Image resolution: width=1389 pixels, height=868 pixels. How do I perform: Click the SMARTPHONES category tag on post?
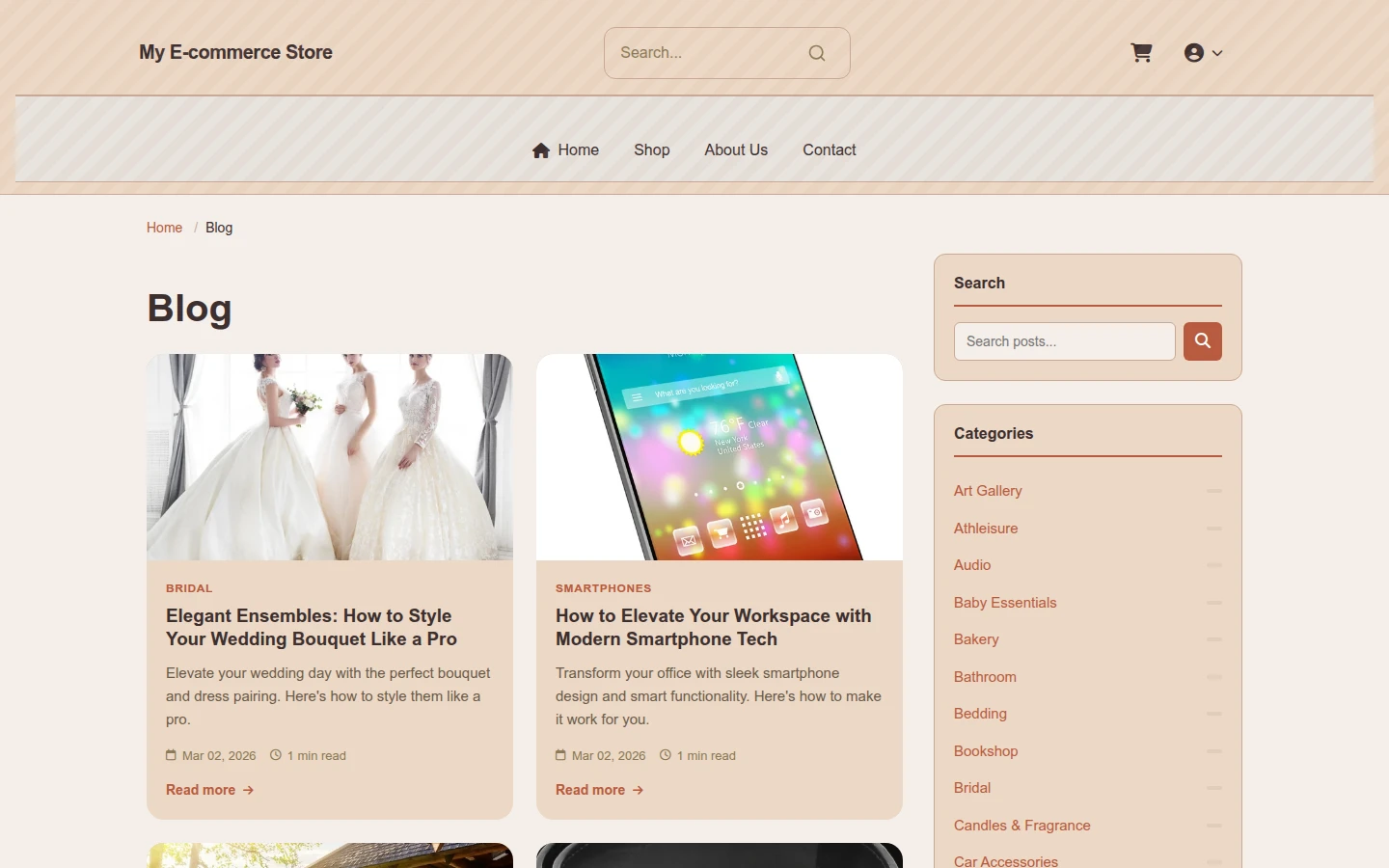(x=604, y=588)
